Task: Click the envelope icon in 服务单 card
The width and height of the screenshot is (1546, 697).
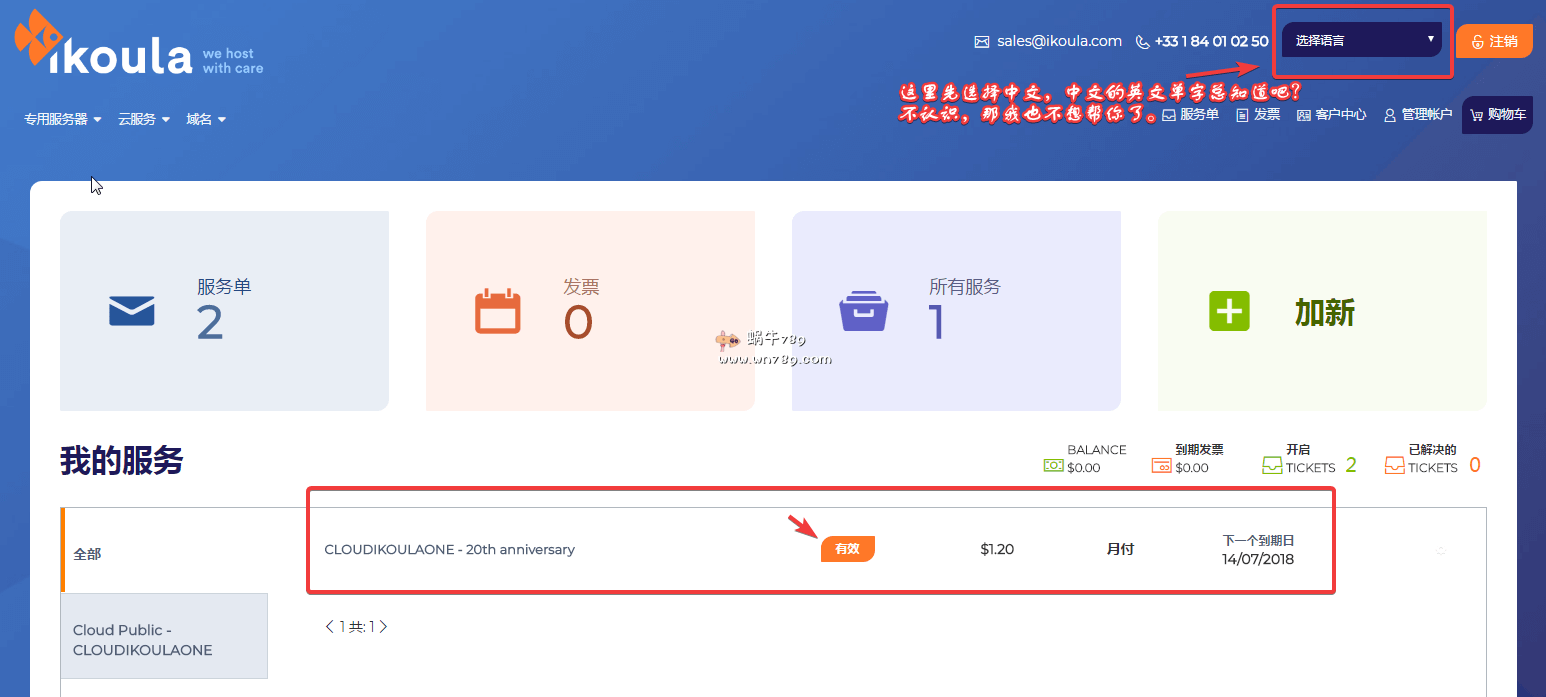Action: click(x=132, y=311)
